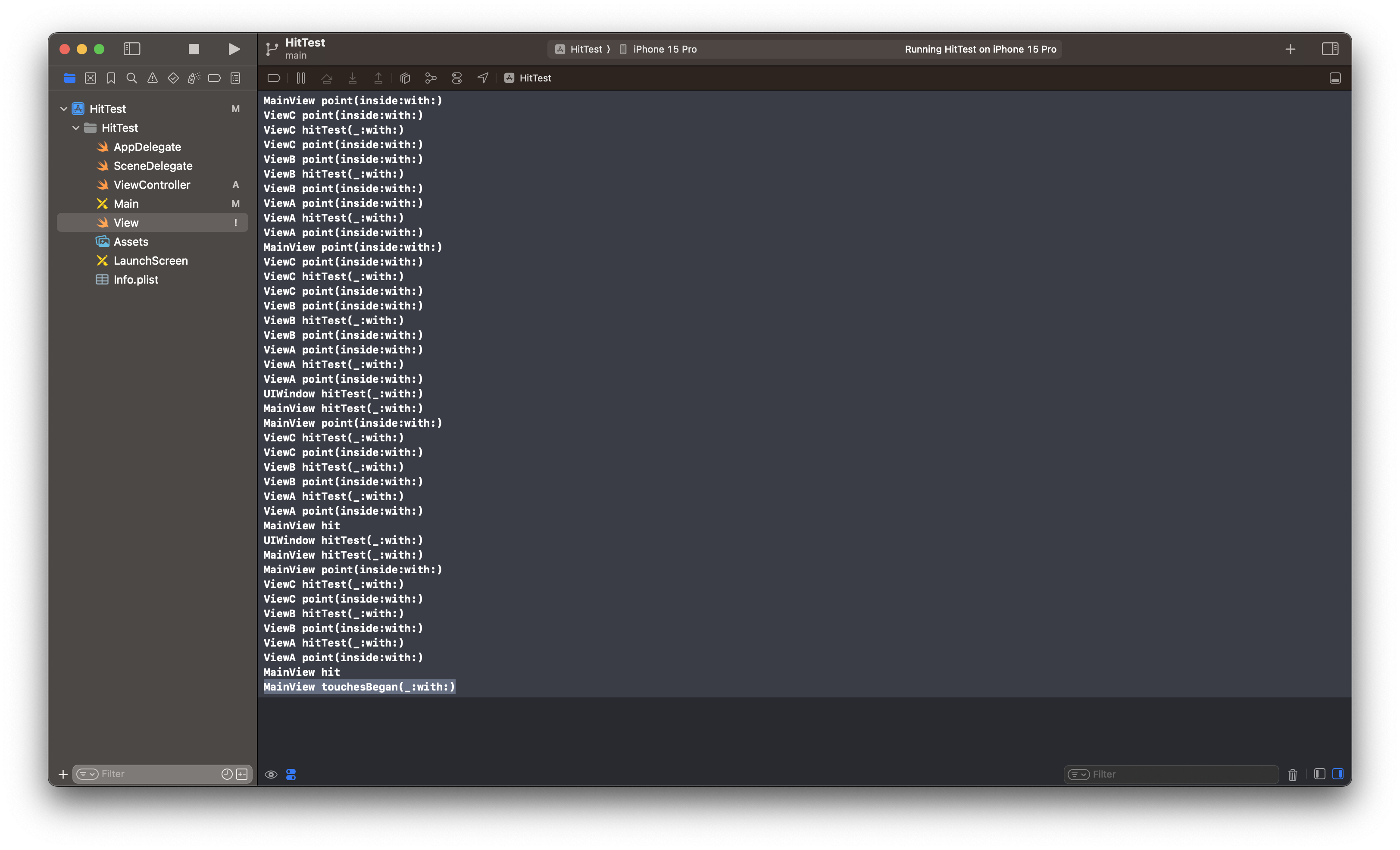Open Main storyboard file

(x=152, y=203)
